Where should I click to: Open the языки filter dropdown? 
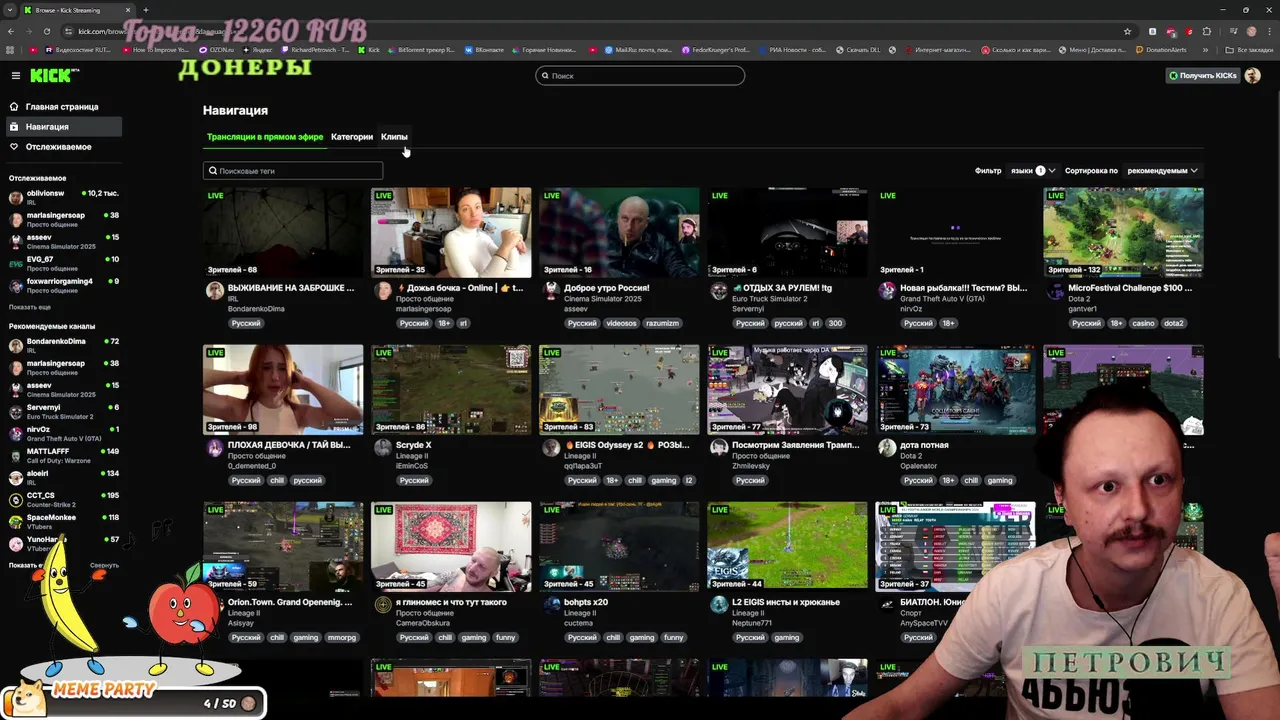(1032, 171)
